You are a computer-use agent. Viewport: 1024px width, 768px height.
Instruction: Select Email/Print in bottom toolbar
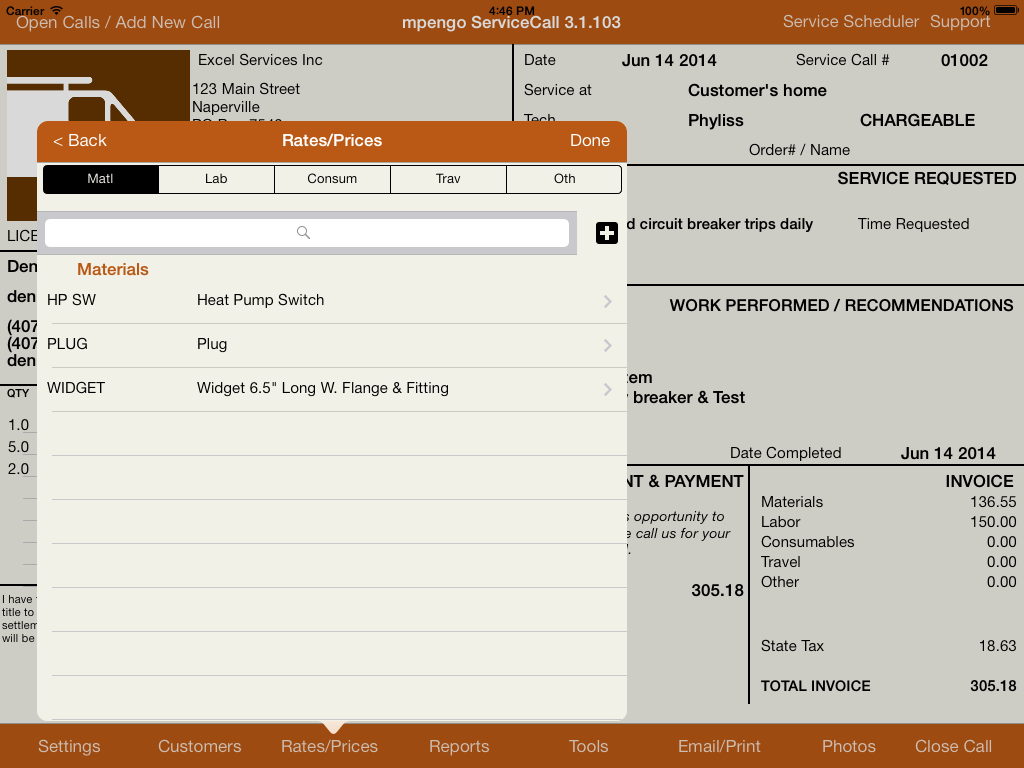click(719, 746)
